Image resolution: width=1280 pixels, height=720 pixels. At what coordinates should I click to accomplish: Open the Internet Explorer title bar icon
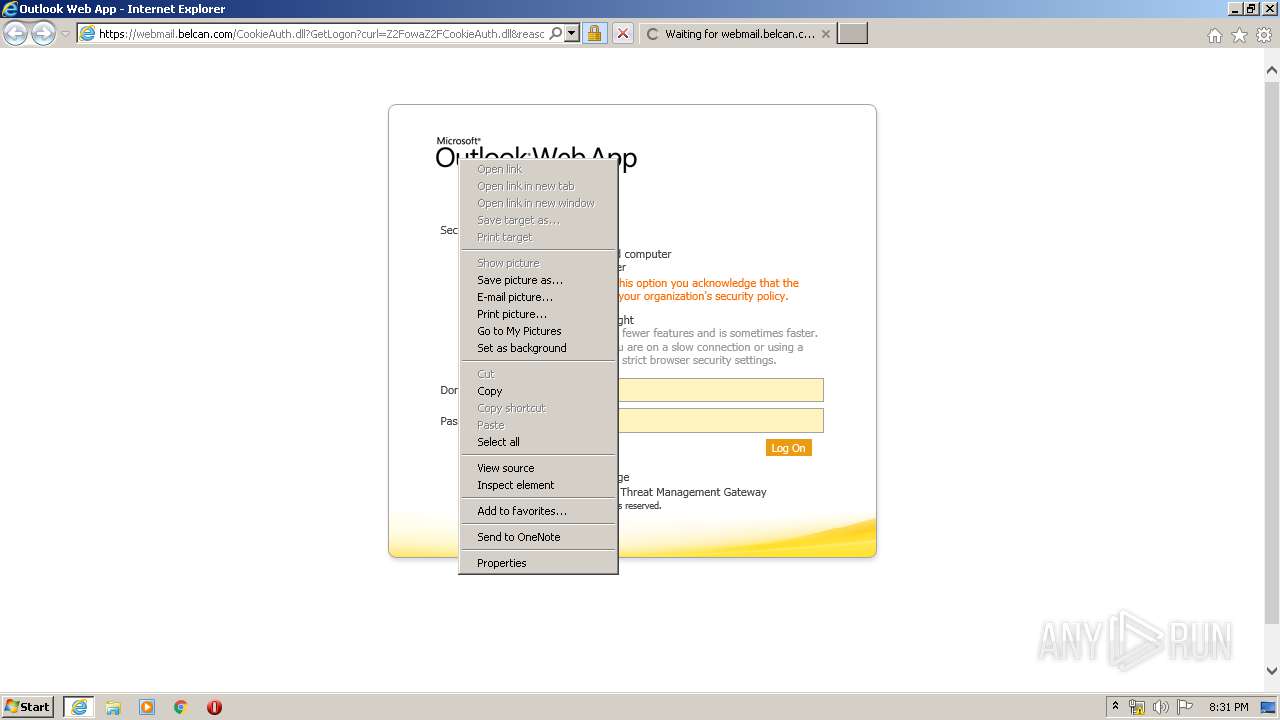(10, 9)
